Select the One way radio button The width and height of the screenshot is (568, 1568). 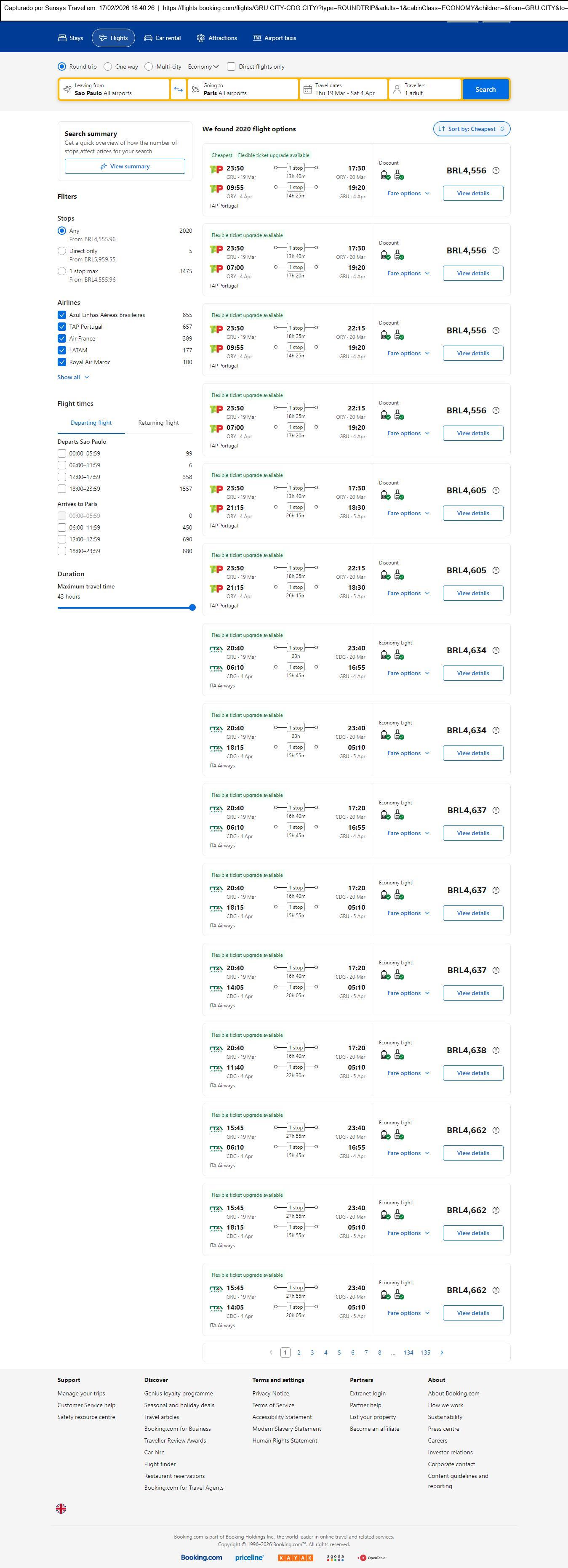(108, 67)
